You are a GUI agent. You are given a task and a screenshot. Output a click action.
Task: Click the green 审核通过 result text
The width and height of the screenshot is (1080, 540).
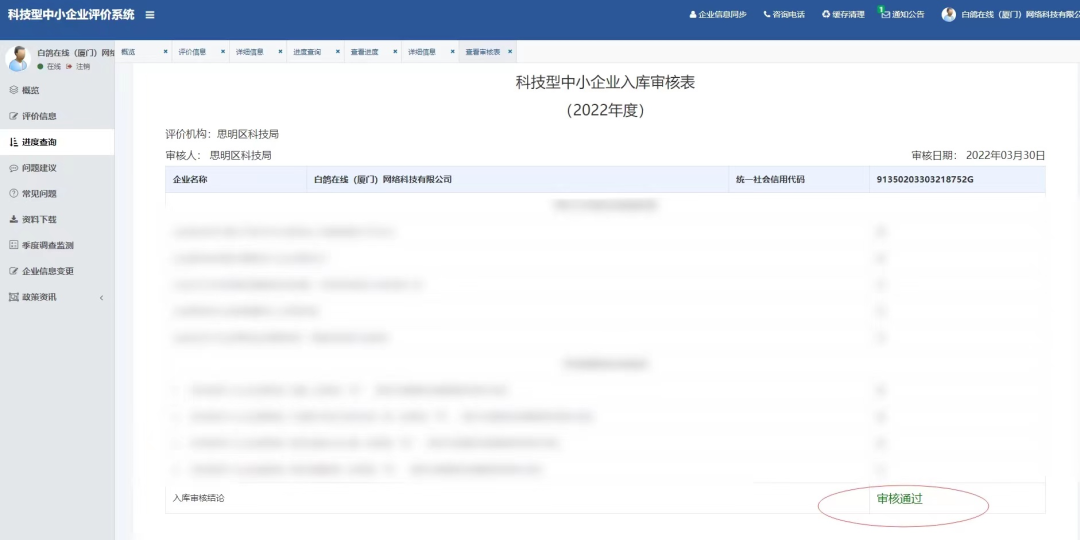coord(899,499)
